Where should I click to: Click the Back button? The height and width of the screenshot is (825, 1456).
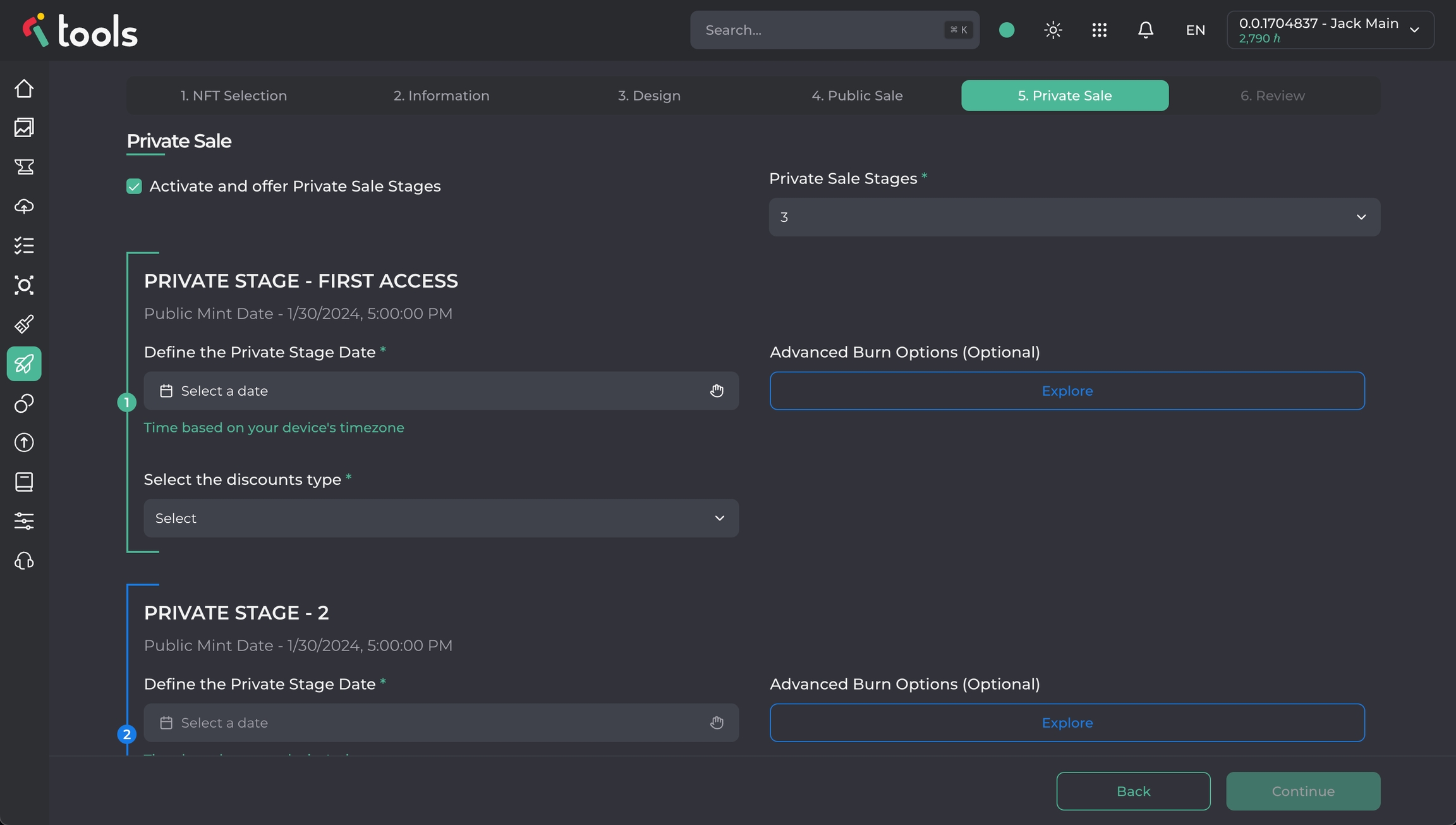click(1133, 791)
